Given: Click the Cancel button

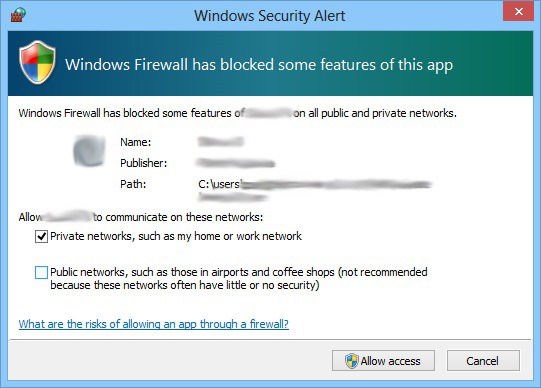Looking at the screenshot, I should click(483, 361).
